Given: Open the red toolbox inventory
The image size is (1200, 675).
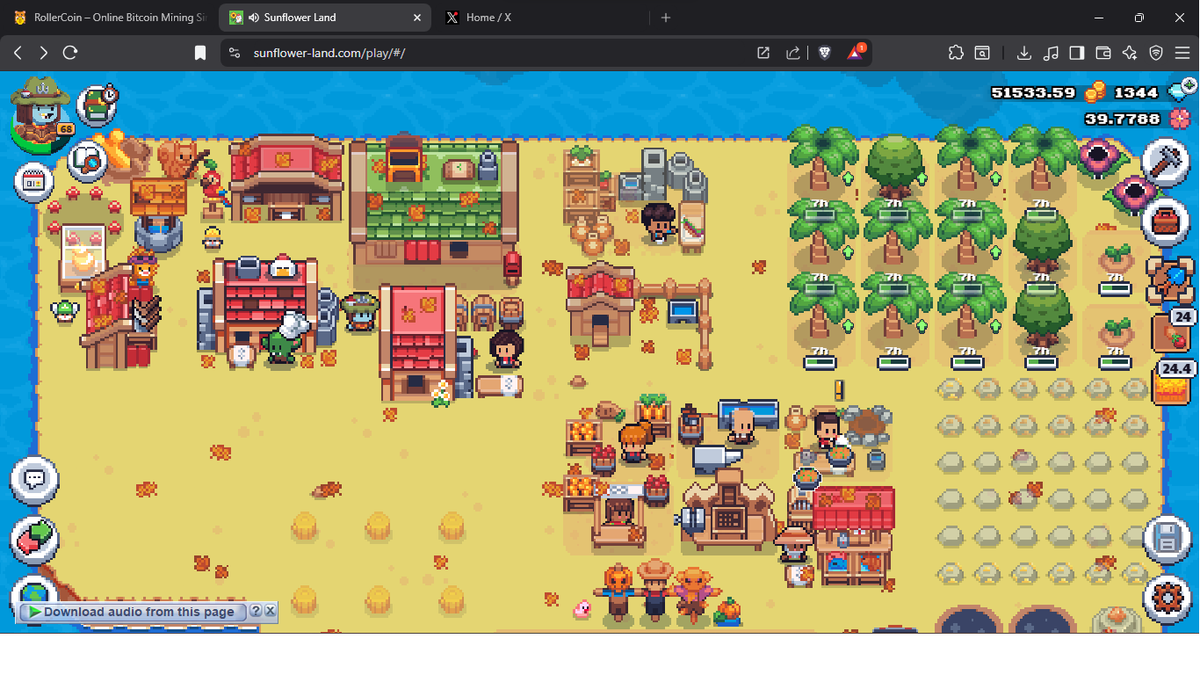Looking at the screenshot, I should click(1165, 220).
